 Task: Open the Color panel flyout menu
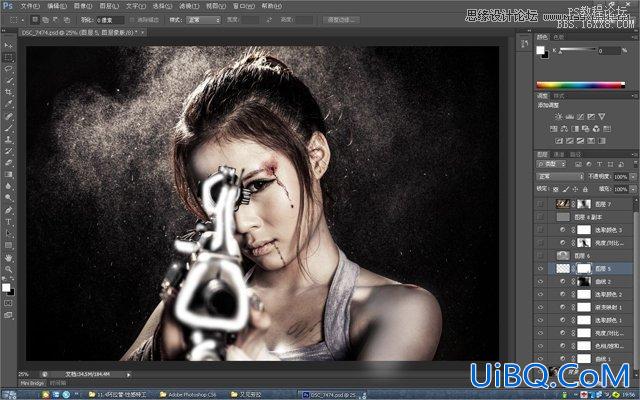click(634, 37)
